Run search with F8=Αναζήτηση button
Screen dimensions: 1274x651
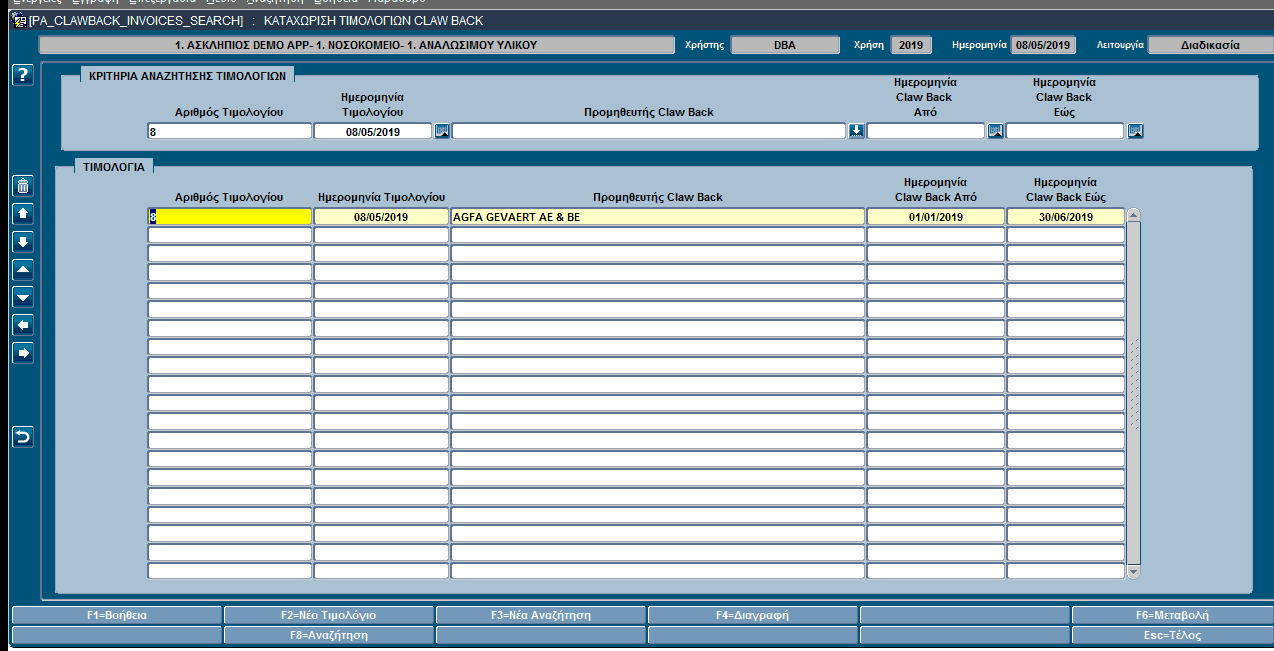[x=329, y=635]
